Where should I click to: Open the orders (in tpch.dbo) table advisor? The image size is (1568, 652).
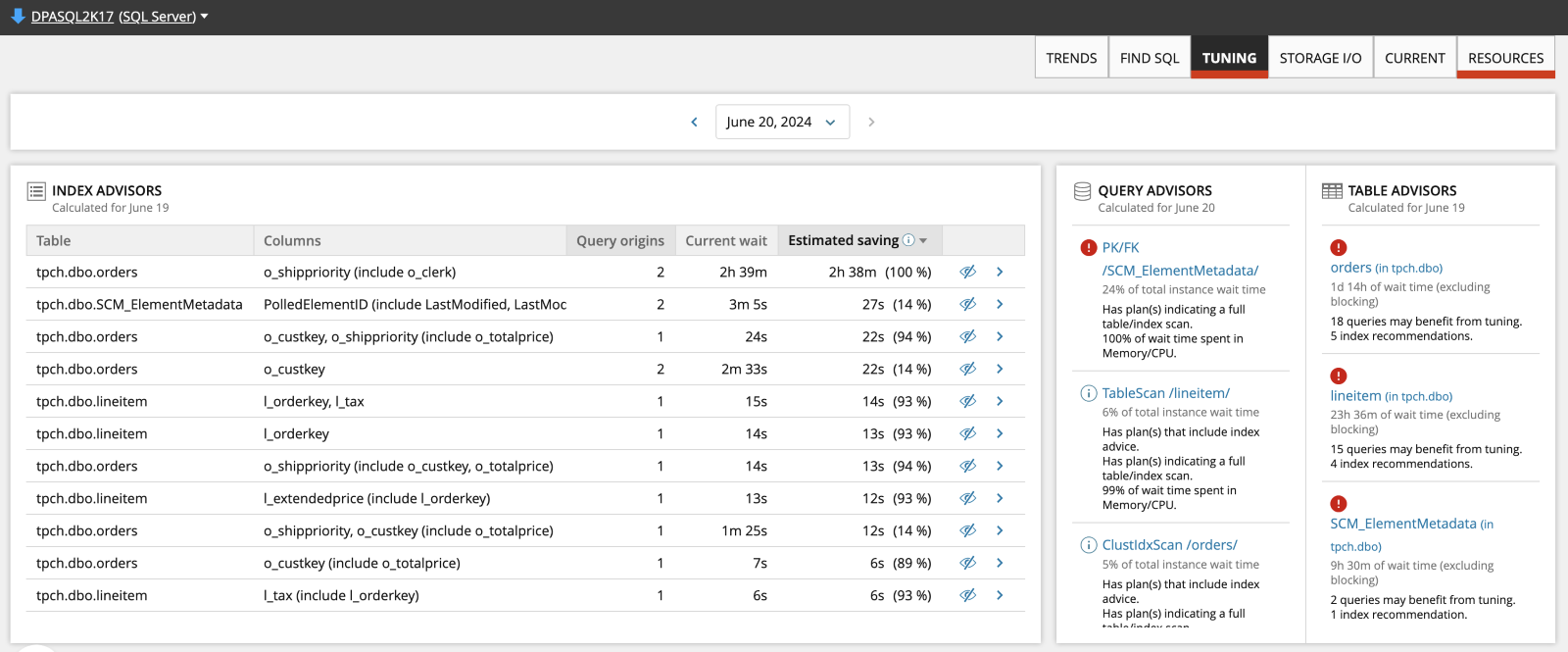coord(1386,268)
